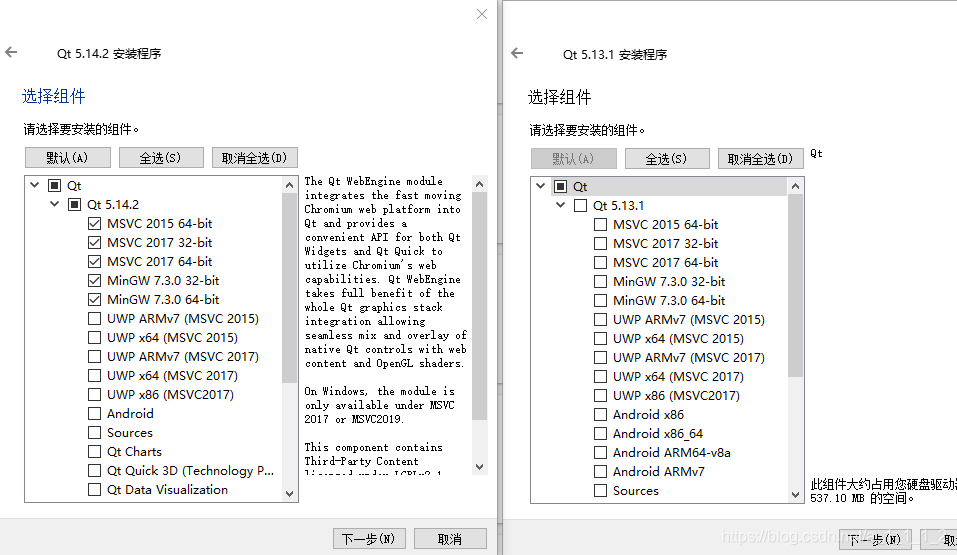Check UWP ARMv7 (MSVC 2015) in Qt 5.13.1

point(600,319)
